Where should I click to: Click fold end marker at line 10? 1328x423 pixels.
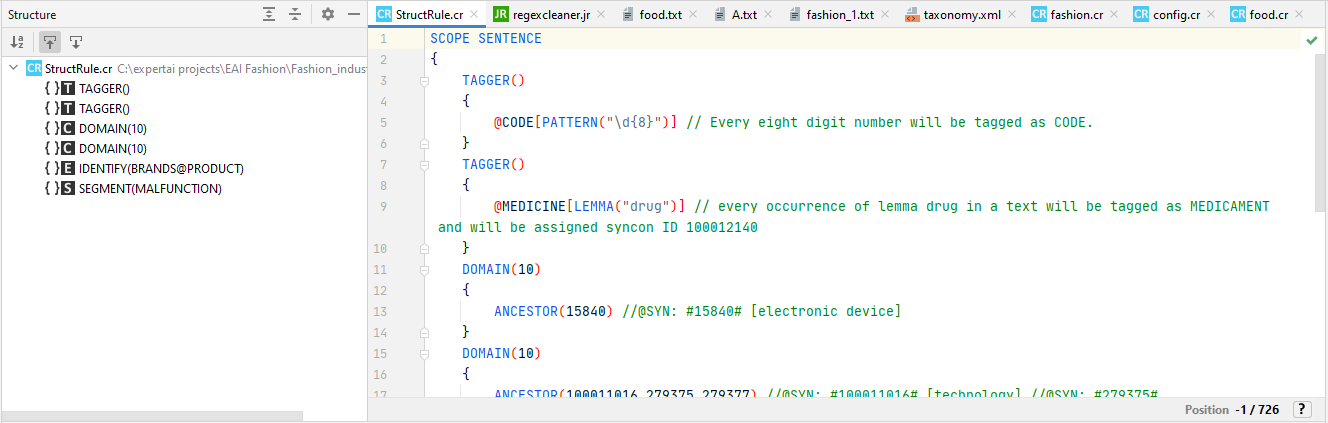424,248
